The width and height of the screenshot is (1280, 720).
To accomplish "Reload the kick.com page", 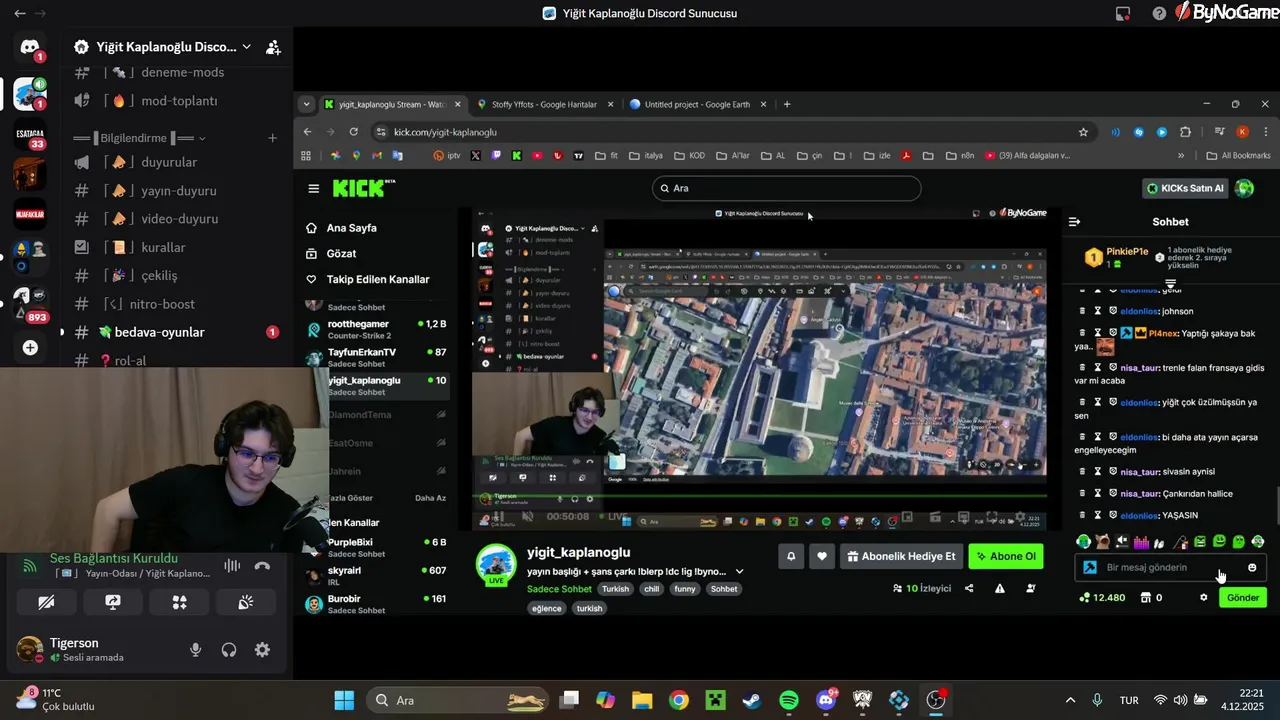I will pyautogui.click(x=353, y=132).
